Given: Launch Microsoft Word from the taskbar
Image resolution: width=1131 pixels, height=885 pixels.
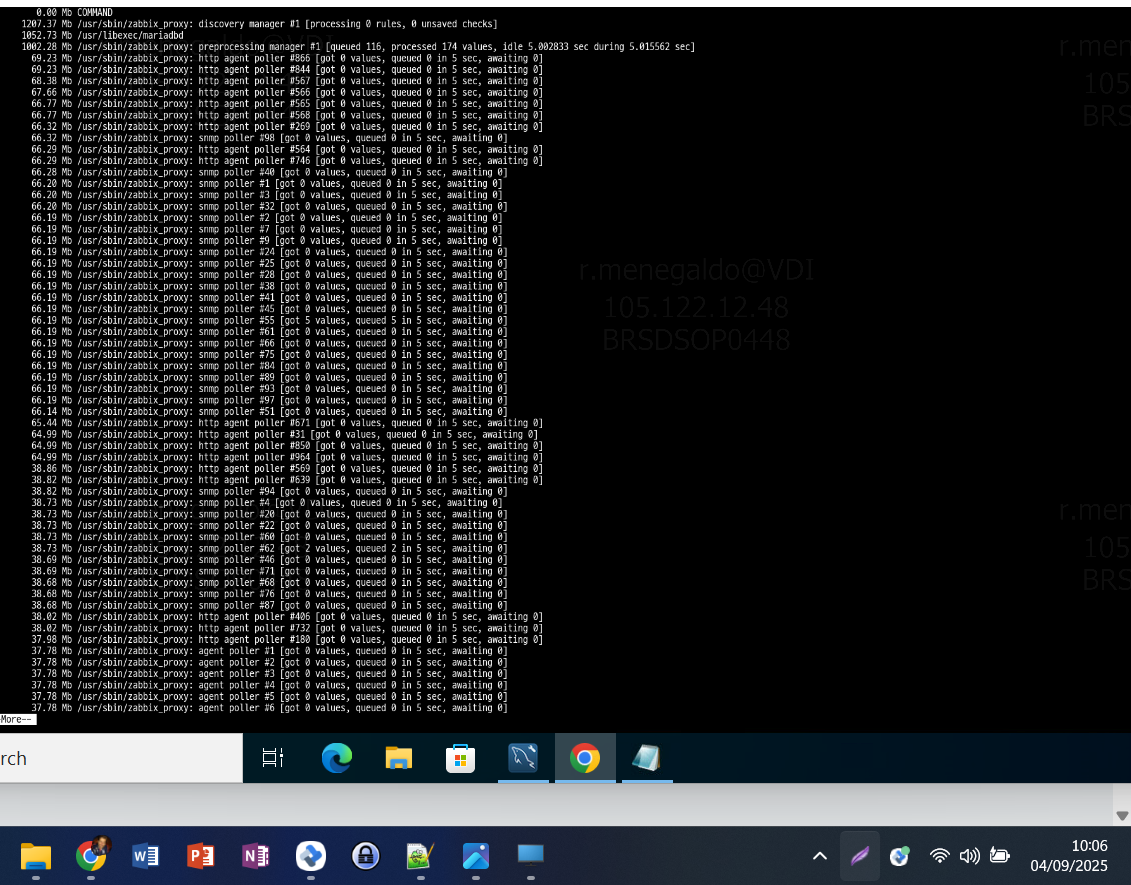Looking at the screenshot, I should coord(146,856).
